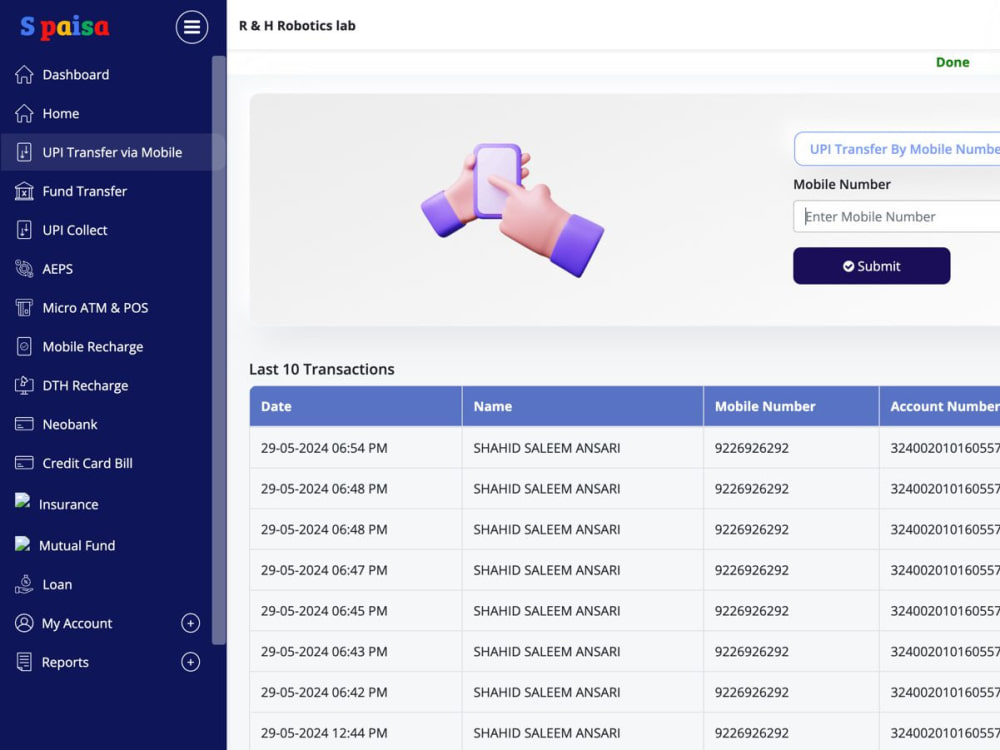Click the Loan hand-coin icon
Image resolution: width=1000 pixels, height=750 pixels.
tap(24, 584)
